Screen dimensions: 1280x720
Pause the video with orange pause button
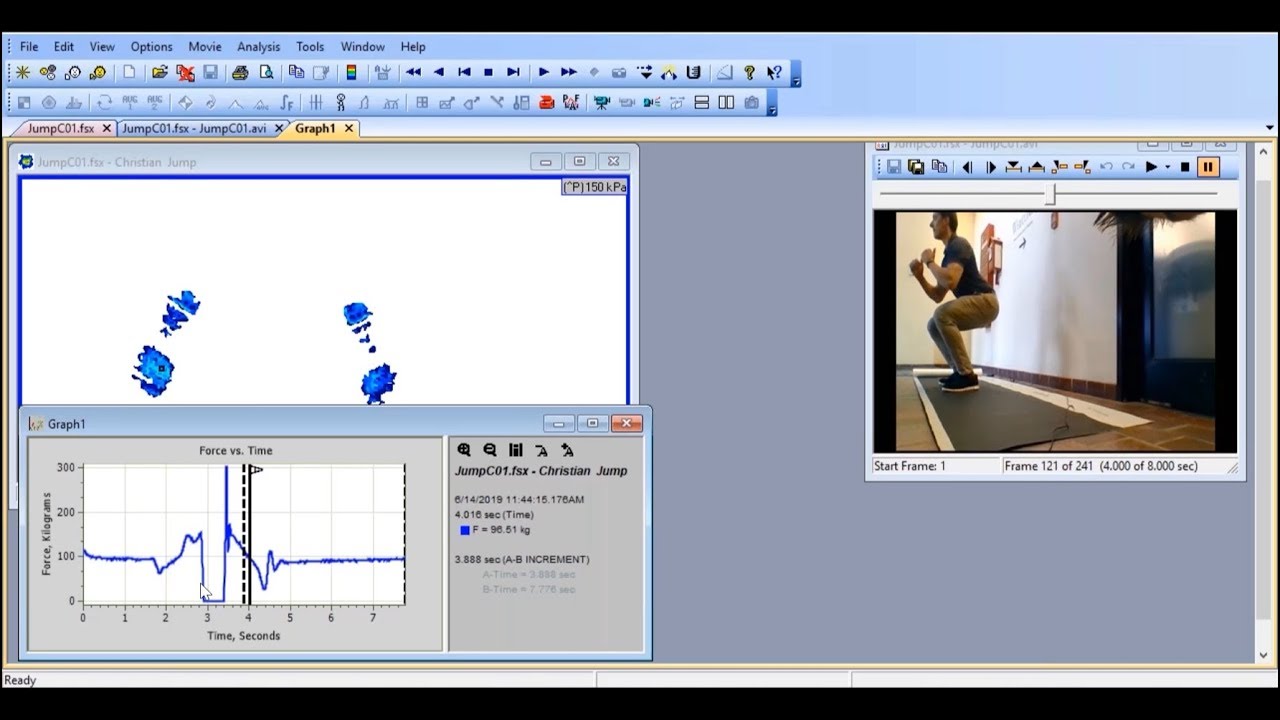tap(1207, 167)
